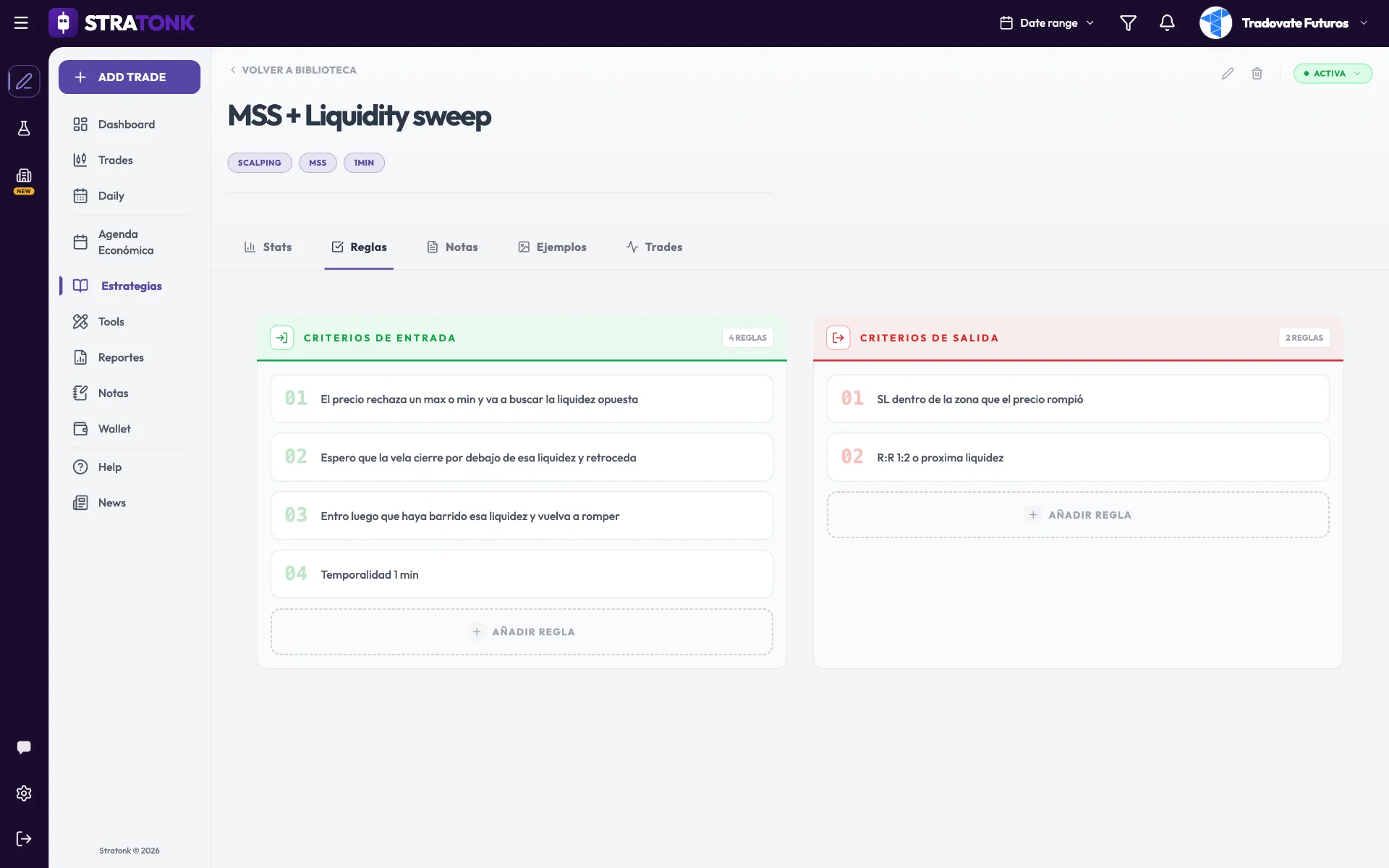Click the Stratonk logo

coord(122,23)
